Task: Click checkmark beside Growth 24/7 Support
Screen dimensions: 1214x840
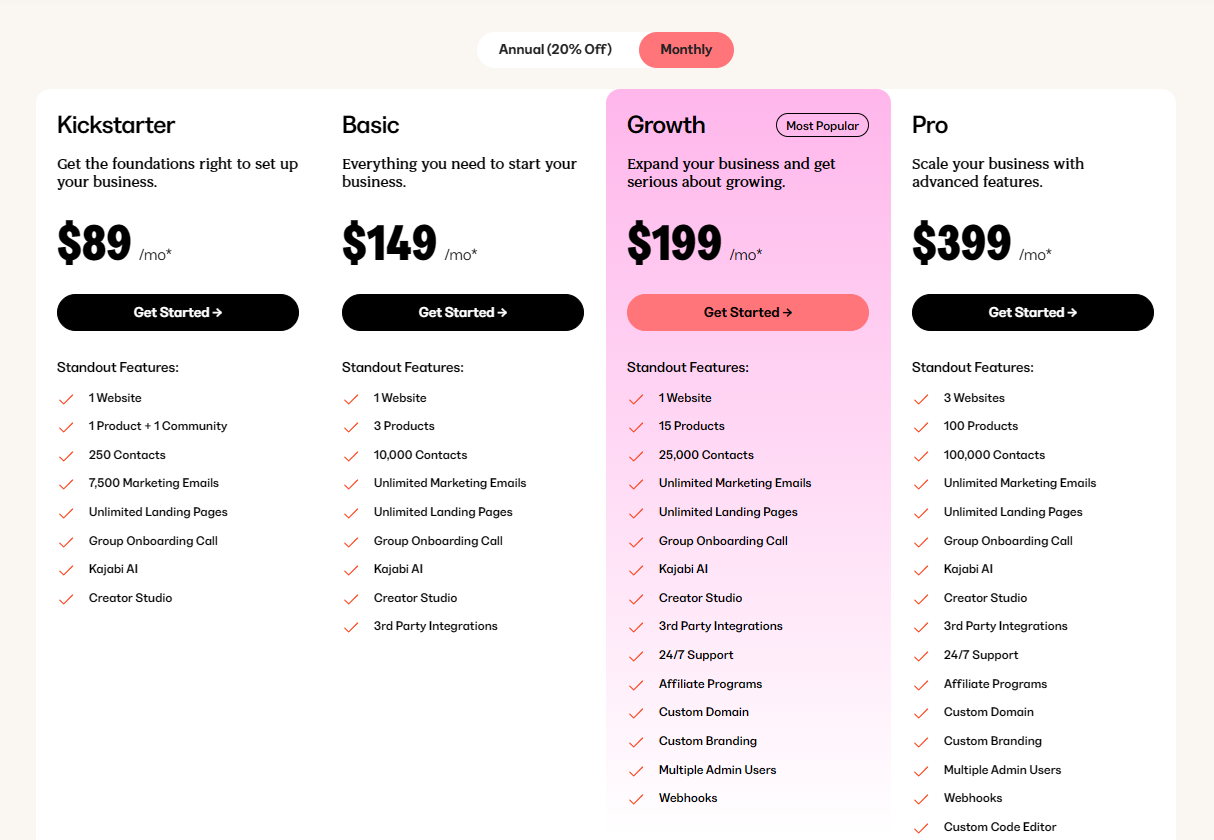Action: (x=636, y=656)
